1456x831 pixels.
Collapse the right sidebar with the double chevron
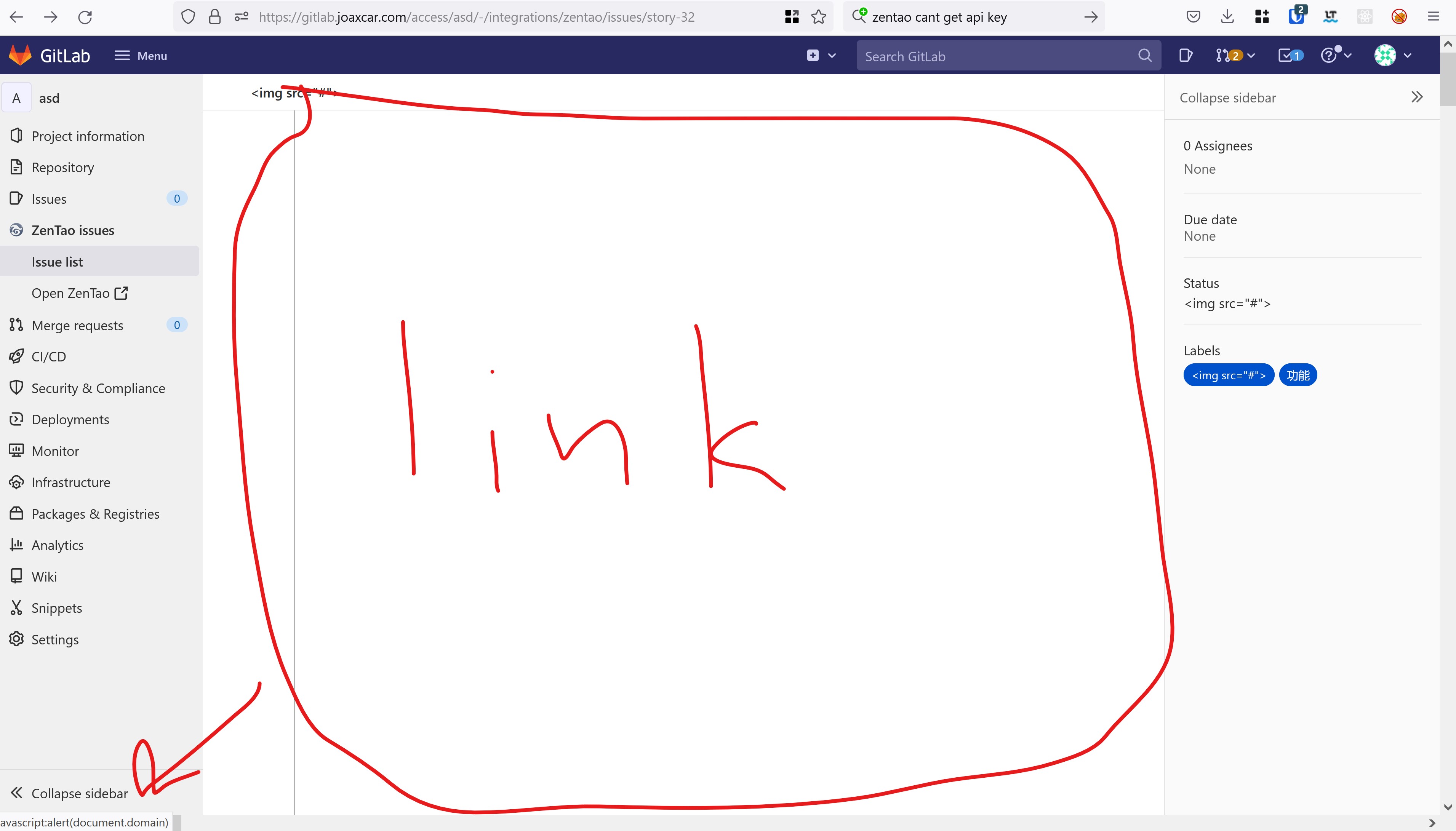[x=1417, y=97]
